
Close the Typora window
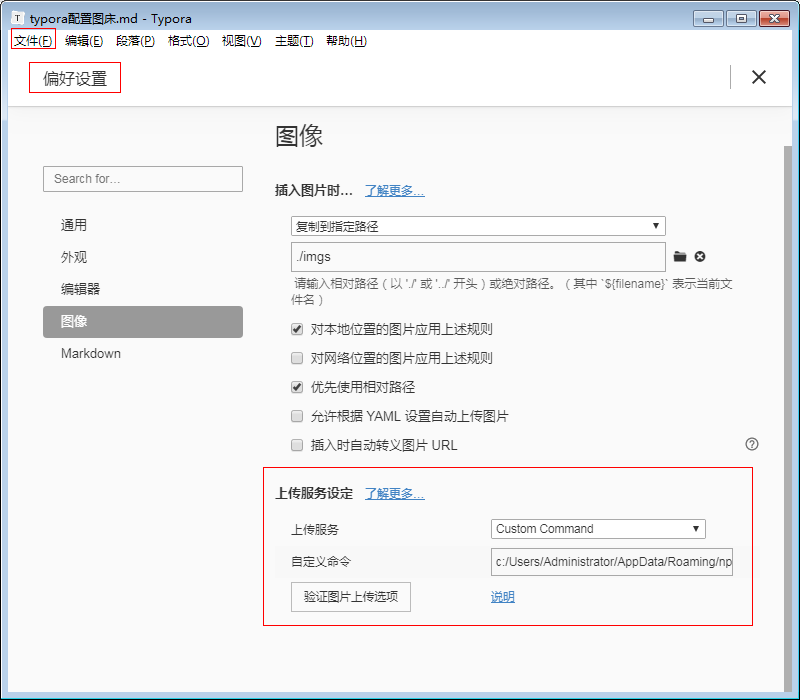(774, 19)
